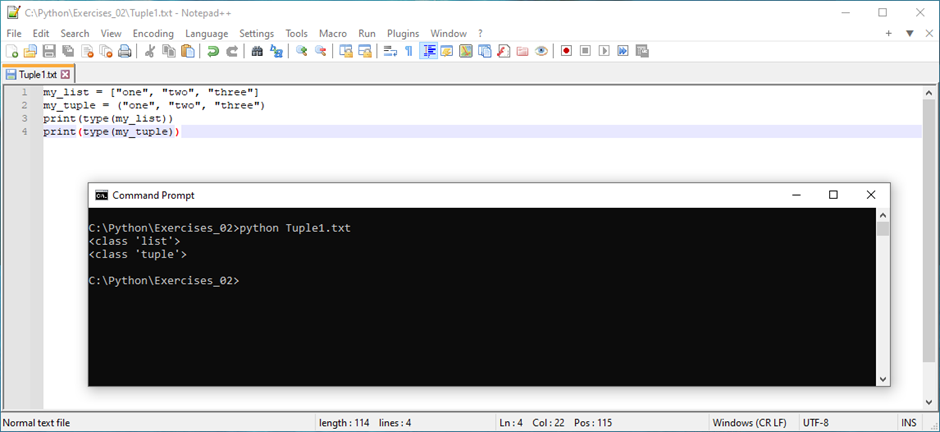Toggle INS insert mode in status bar
The width and height of the screenshot is (940, 432).
pyautogui.click(x=908, y=423)
